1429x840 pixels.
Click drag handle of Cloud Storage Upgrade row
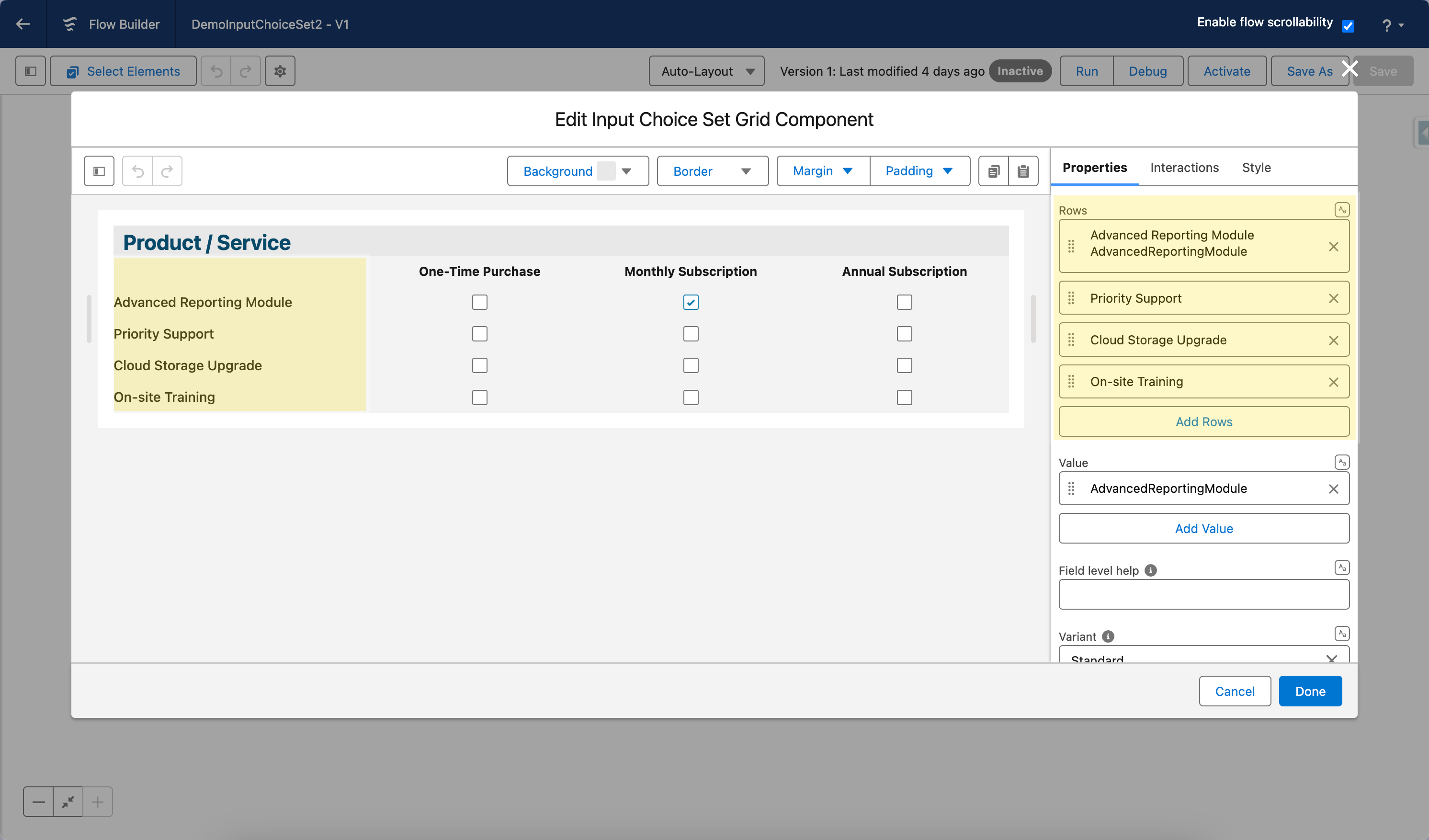point(1071,340)
